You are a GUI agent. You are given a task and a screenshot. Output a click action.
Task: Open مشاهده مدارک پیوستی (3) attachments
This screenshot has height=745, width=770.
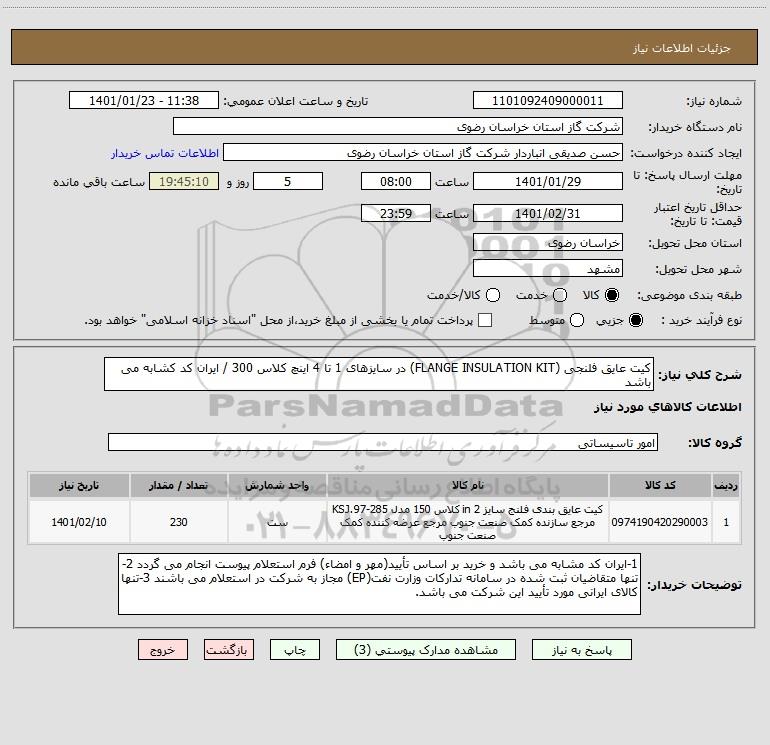(426, 650)
